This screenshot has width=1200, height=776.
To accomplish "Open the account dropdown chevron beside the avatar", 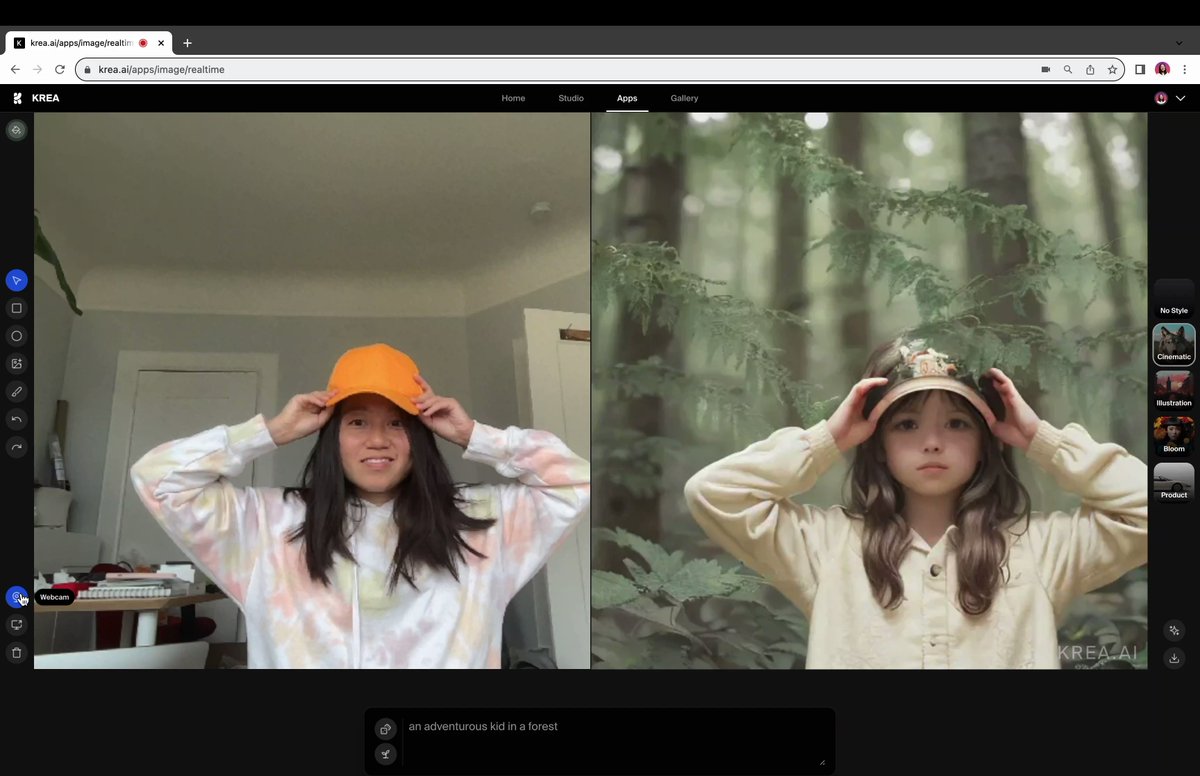I will [x=1180, y=98].
